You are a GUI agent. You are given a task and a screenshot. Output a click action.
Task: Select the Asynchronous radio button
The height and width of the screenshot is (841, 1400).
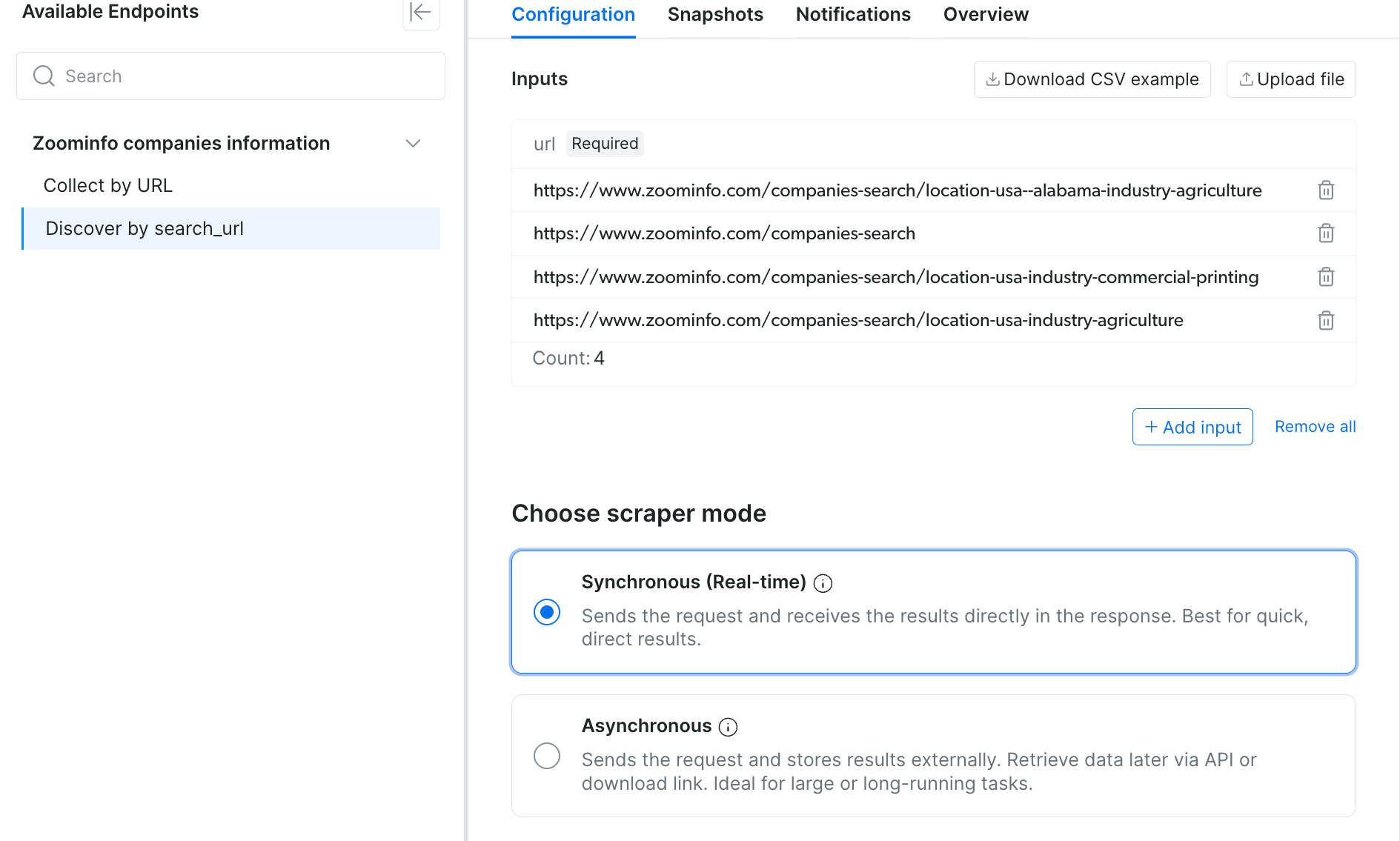tap(547, 756)
